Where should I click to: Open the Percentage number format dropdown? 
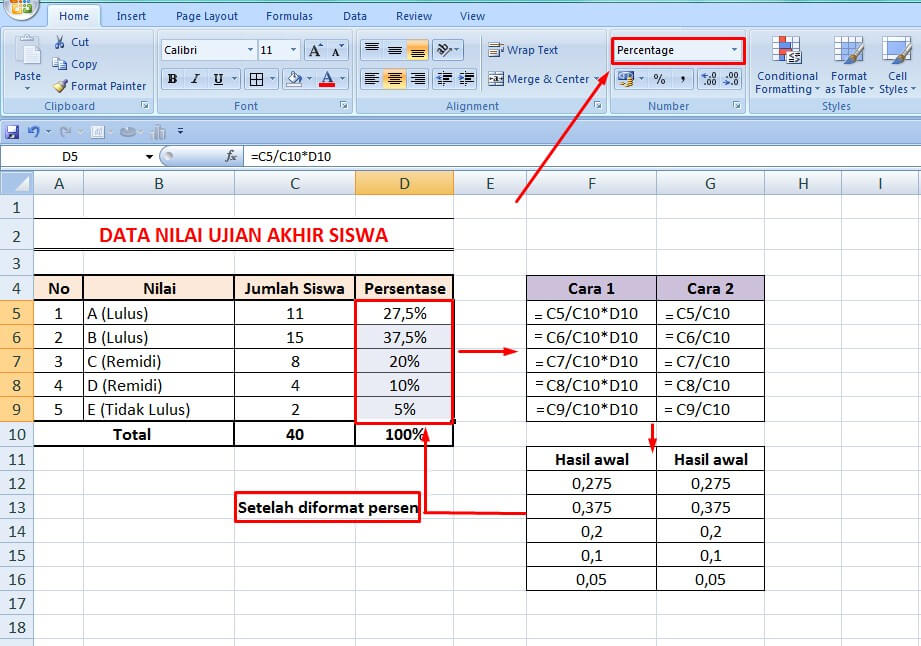pos(733,50)
